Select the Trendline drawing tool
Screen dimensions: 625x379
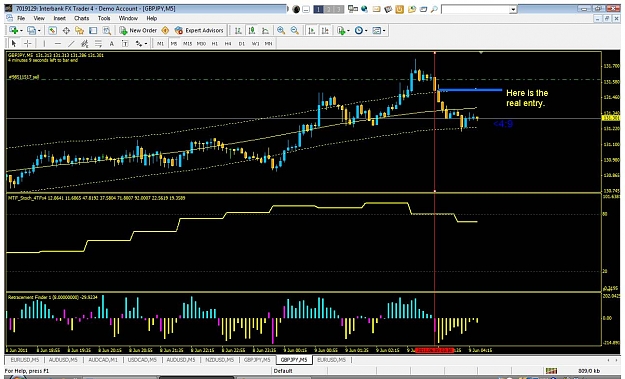tap(71, 43)
